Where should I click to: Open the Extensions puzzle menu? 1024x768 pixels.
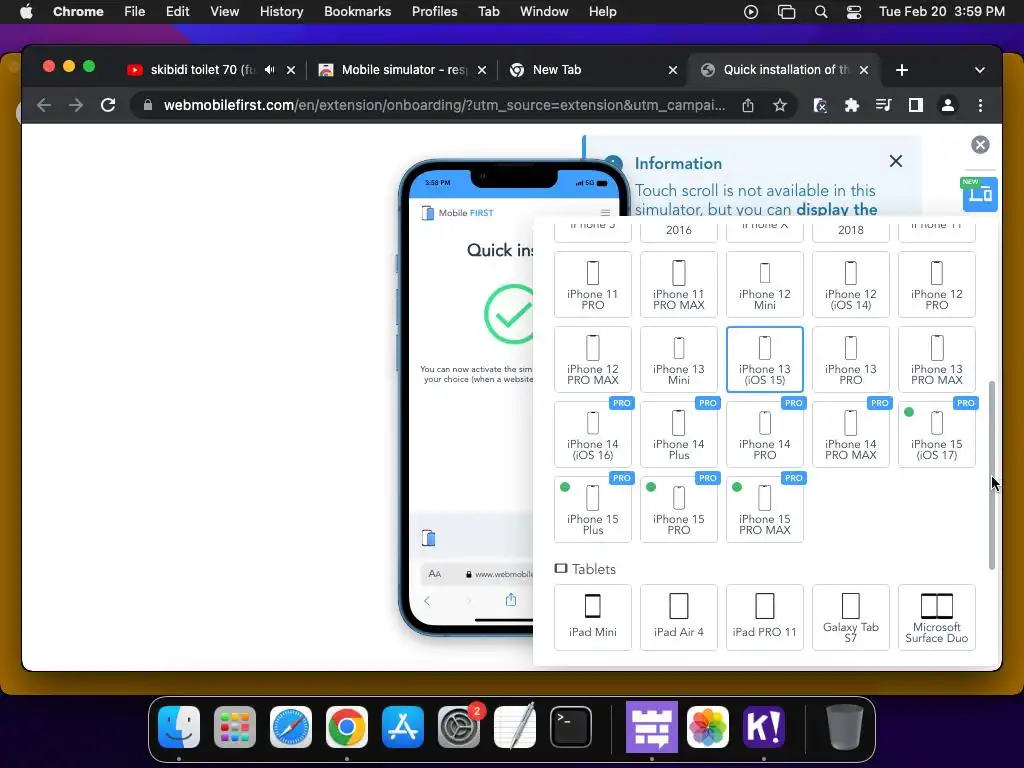852,105
